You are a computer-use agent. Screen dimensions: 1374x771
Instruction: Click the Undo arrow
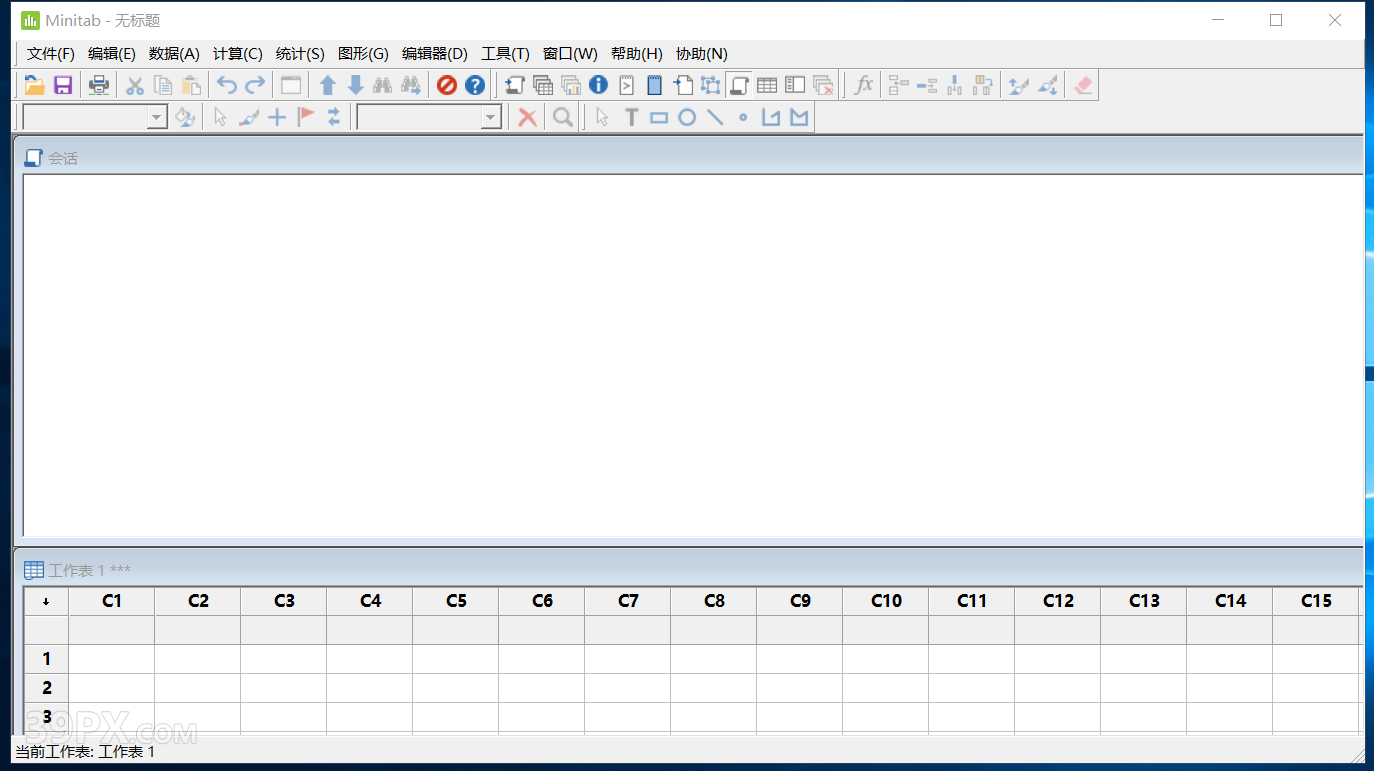tap(227, 86)
